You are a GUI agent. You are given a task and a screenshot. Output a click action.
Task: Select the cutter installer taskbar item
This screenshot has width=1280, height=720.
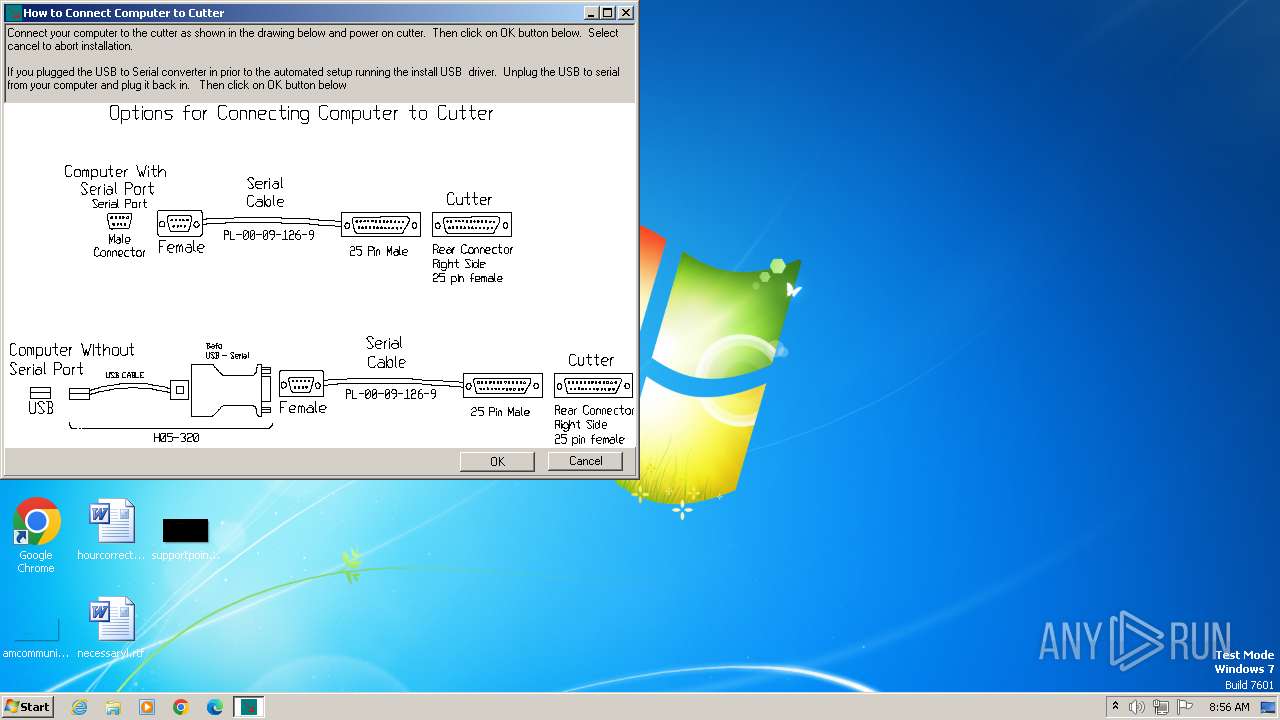tap(249, 707)
